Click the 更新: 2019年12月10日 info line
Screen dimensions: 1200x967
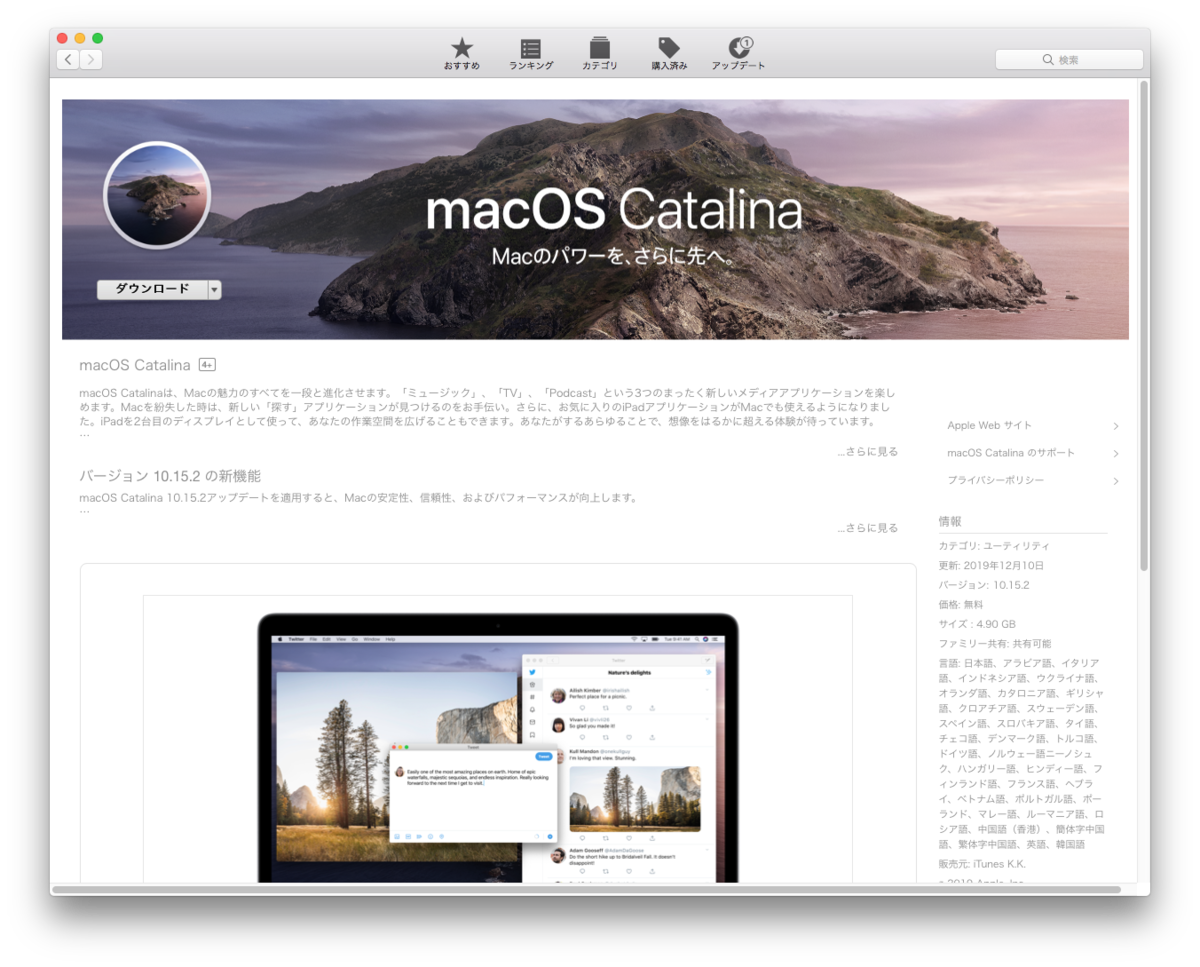click(989, 566)
